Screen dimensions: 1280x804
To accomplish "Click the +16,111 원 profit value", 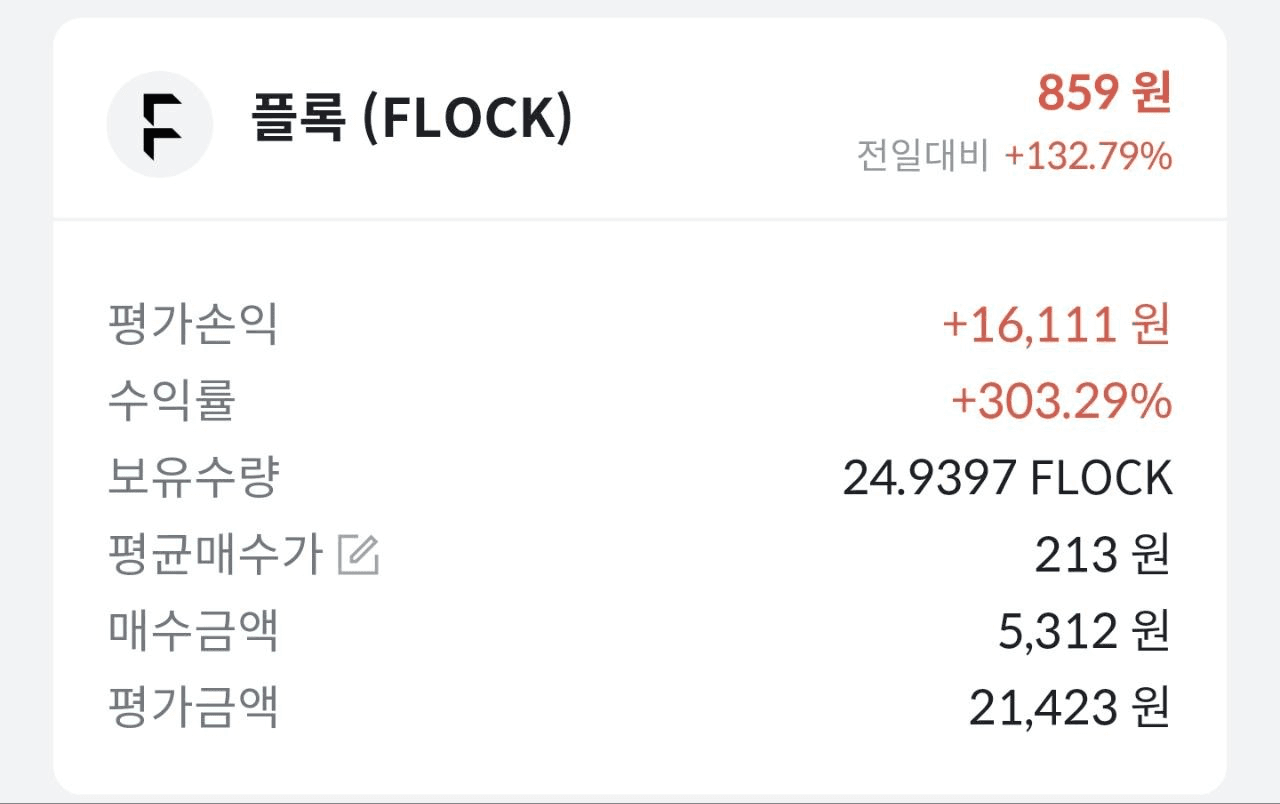I will pyautogui.click(x=1056, y=325).
